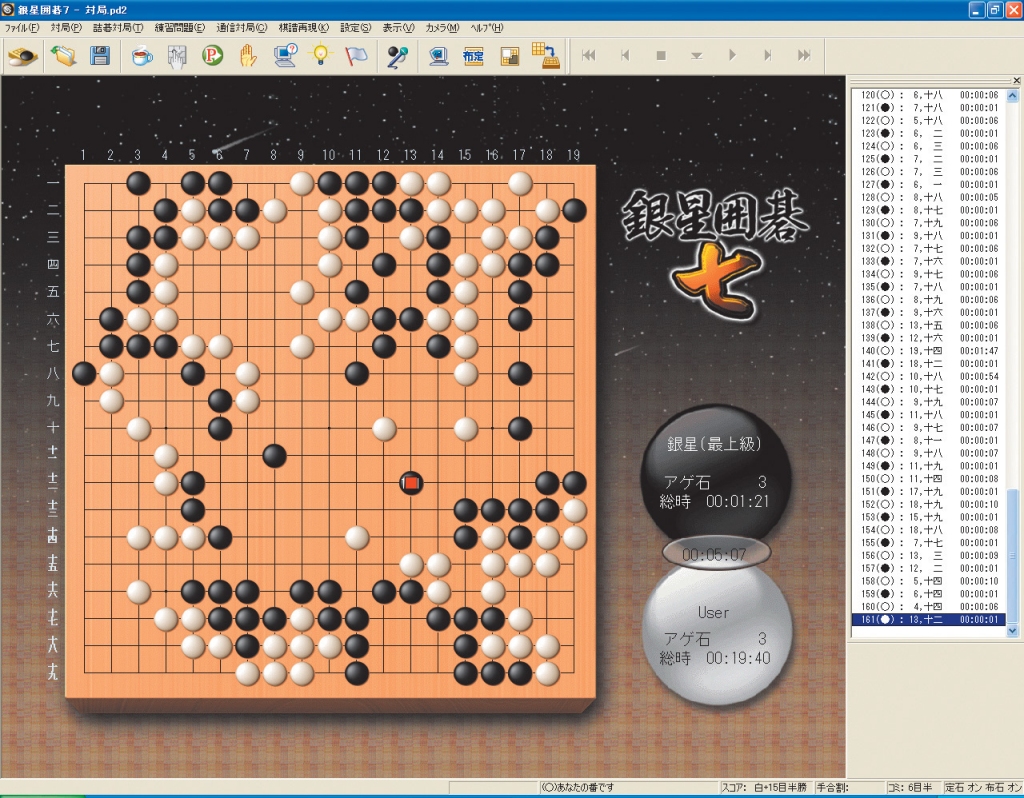The width and height of the screenshot is (1024, 798).
Task: Click the '(○)あなたの番です' status bar message
Action: pyautogui.click(x=579, y=788)
